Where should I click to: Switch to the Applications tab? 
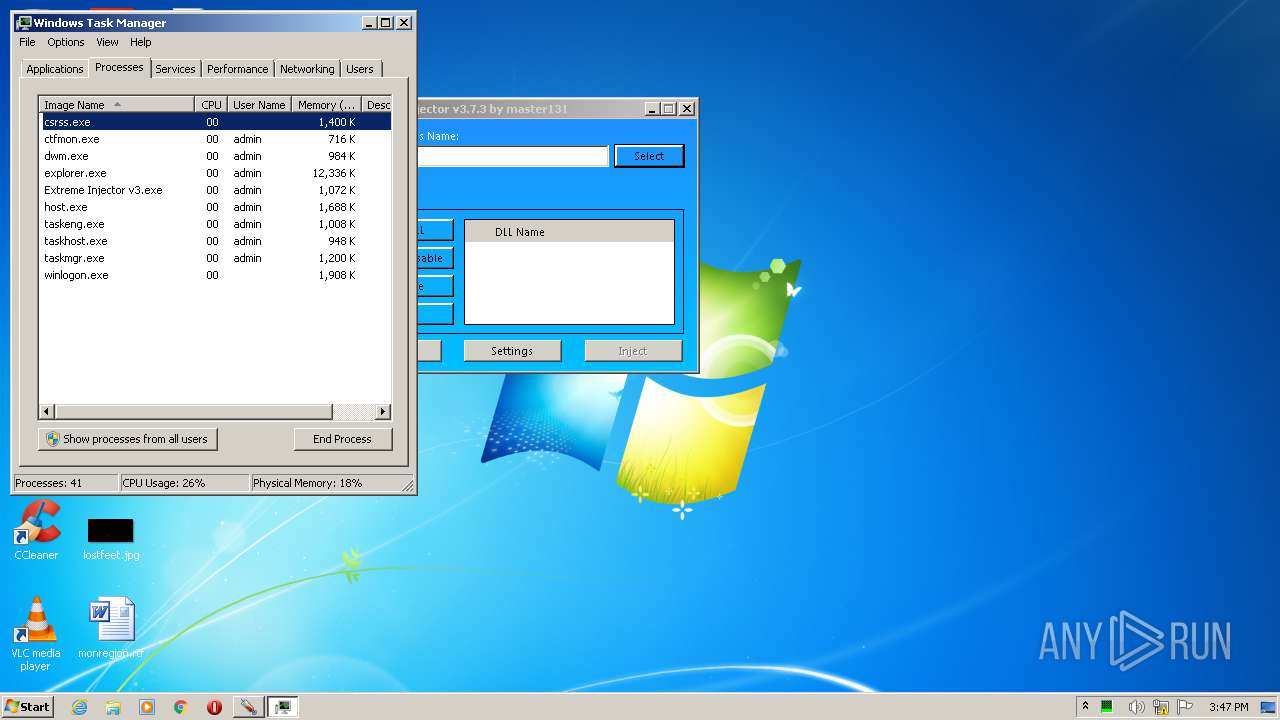click(54, 69)
